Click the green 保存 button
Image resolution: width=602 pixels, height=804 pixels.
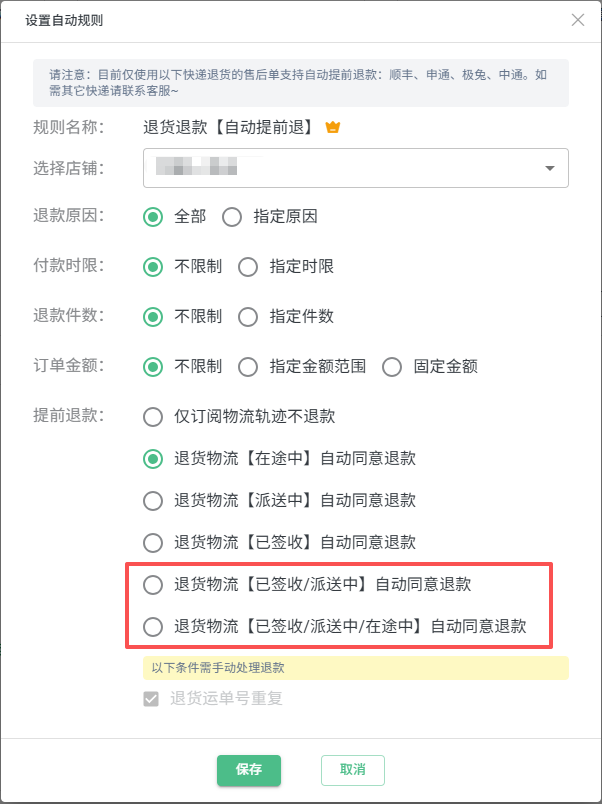click(x=249, y=770)
